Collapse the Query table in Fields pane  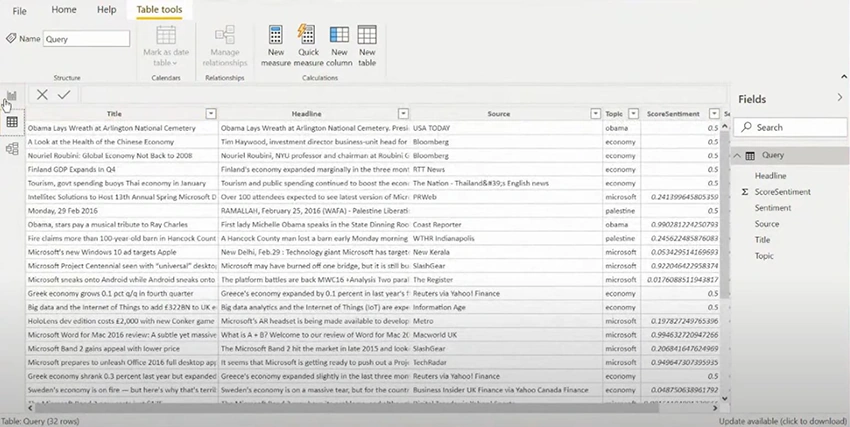(737, 156)
